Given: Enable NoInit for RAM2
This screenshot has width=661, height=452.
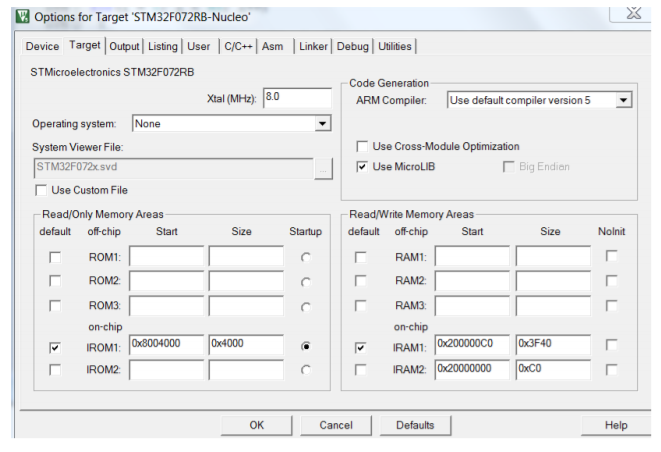Looking at the screenshot, I should click(611, 281).
